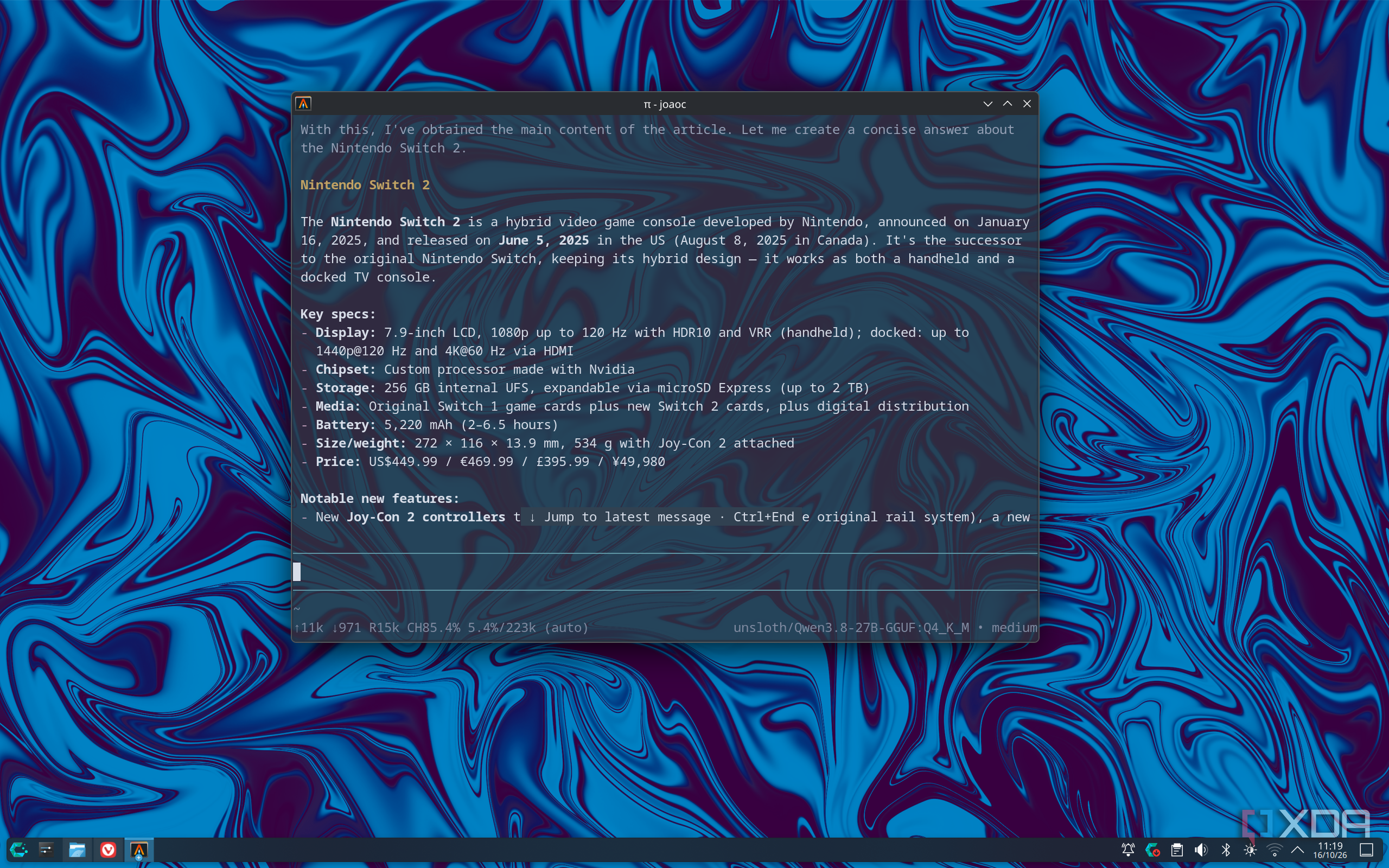Click the 'Size/weight:' spec line

coord(547,443)
